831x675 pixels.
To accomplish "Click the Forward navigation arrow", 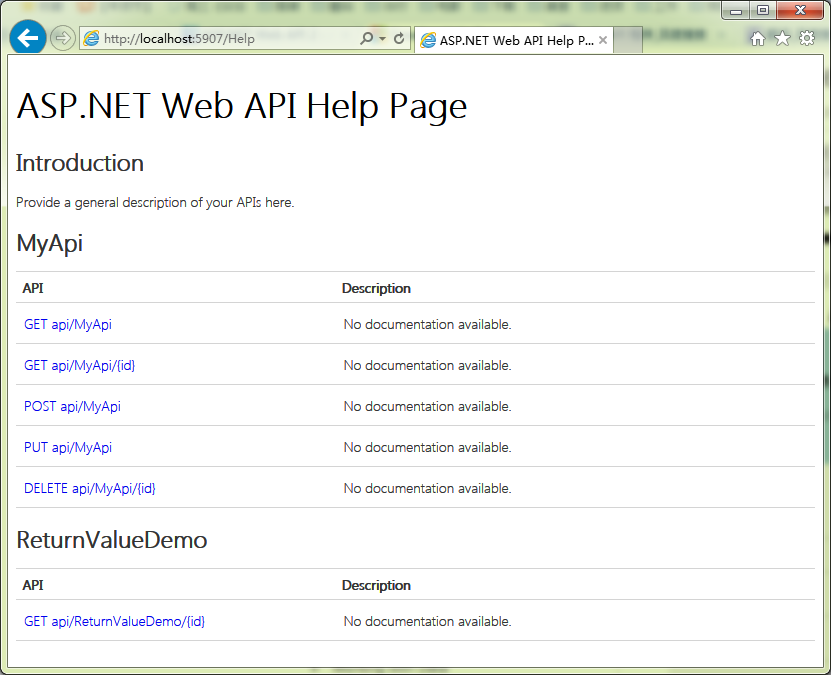I will coord(62,38).
